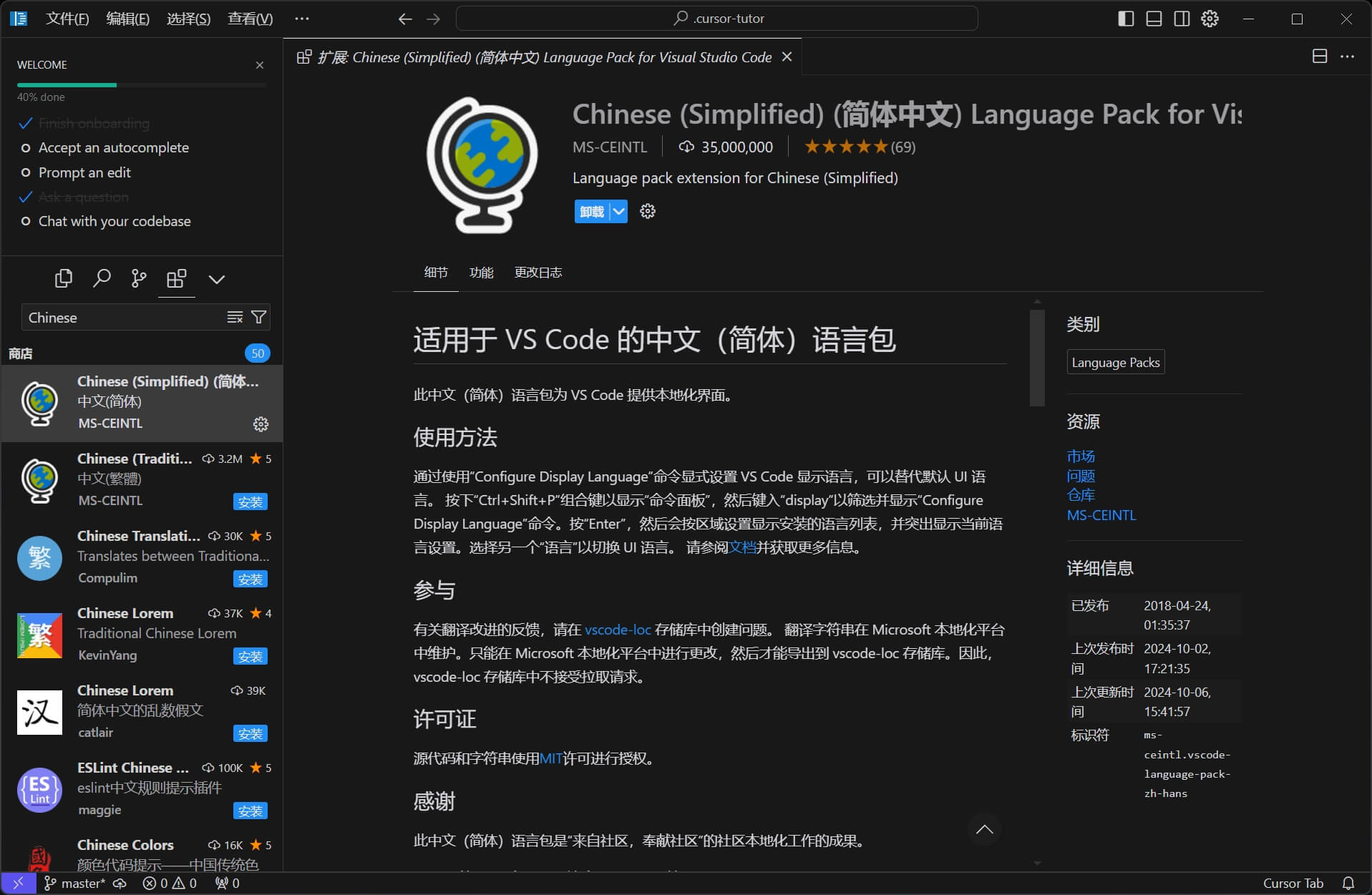Image resolution: width=1372 pixels, height=895 pixels.
Task: Toggle the primary sidebar layout button
Action: pyautogui.click(x=1126, y=19)
